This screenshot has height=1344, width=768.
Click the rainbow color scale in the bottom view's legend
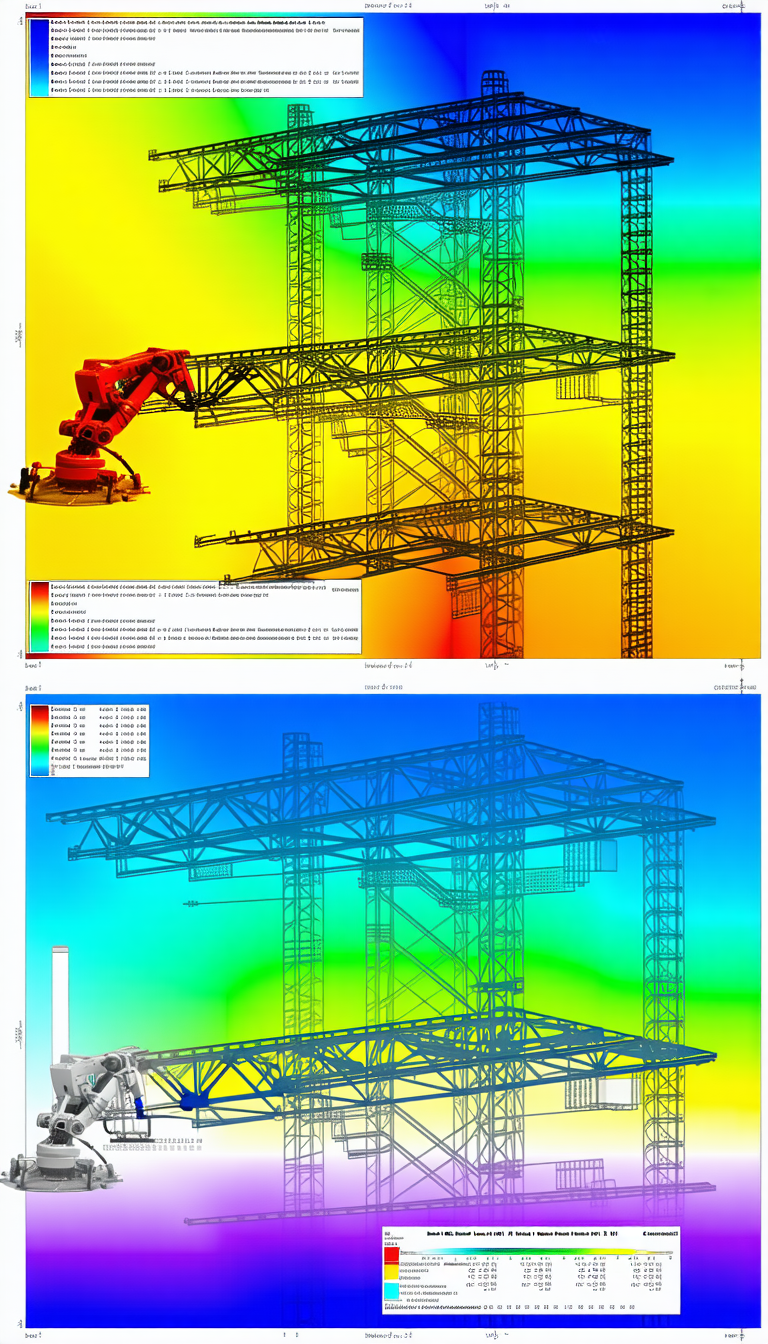pos(39,740)
